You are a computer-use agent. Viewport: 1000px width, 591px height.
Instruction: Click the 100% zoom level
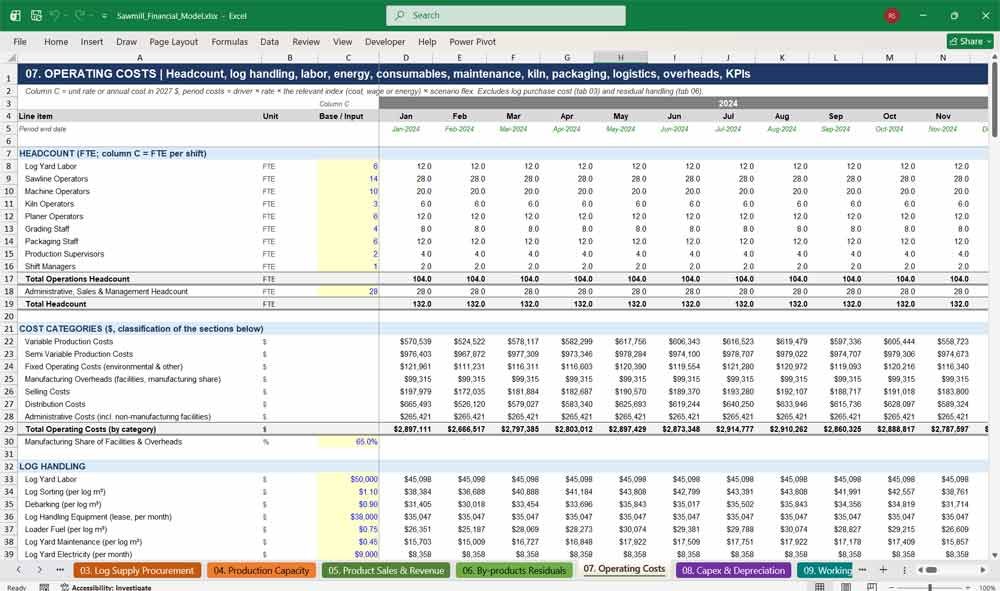[x=986, y=587]
